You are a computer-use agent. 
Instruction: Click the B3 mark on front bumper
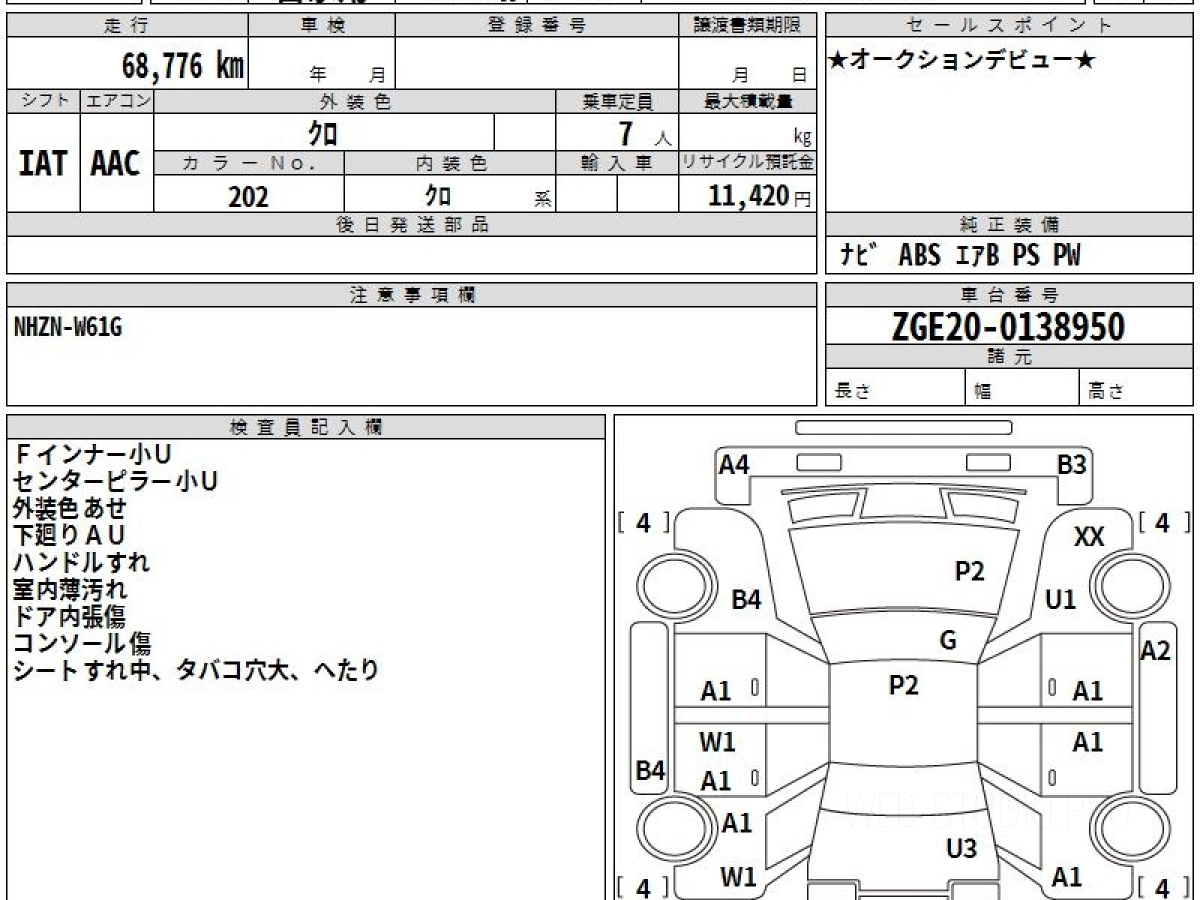1072,464
